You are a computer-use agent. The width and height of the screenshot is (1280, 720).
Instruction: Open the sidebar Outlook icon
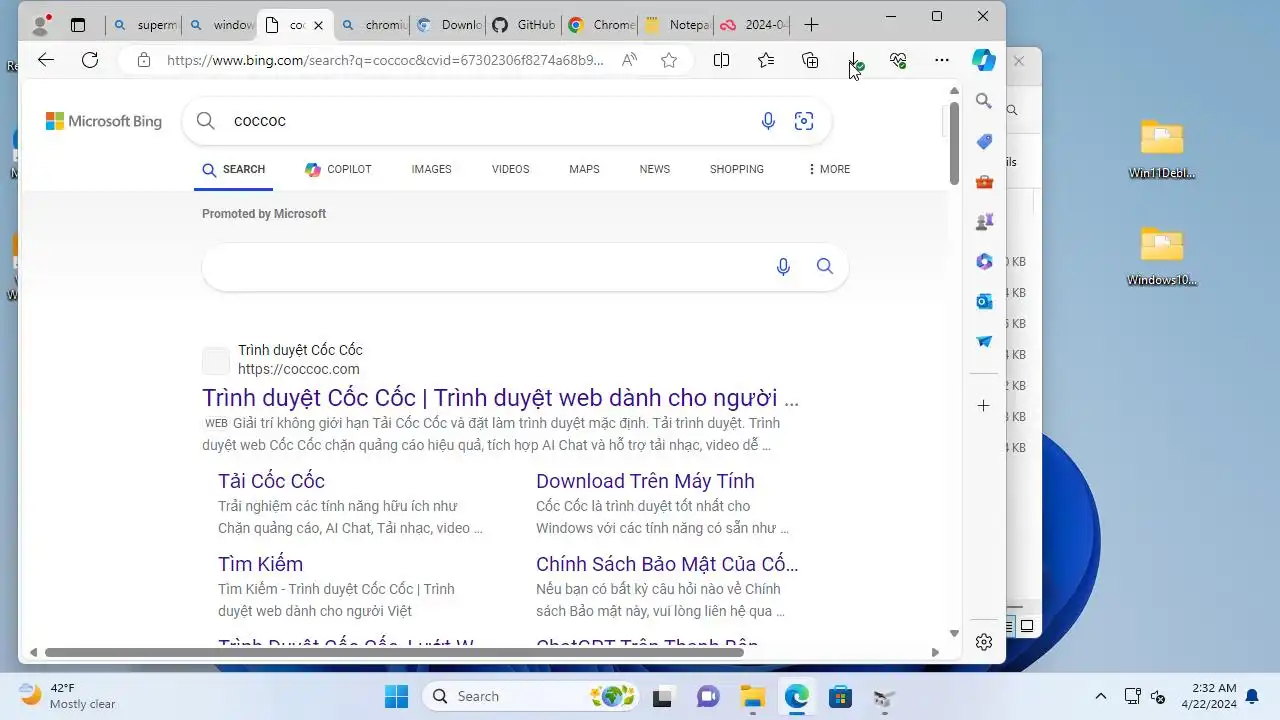984,301
